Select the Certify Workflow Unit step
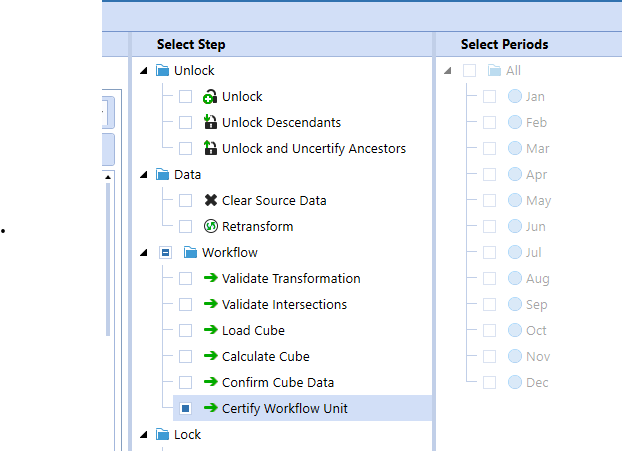622x451 pixels. [x=284, y=408]
